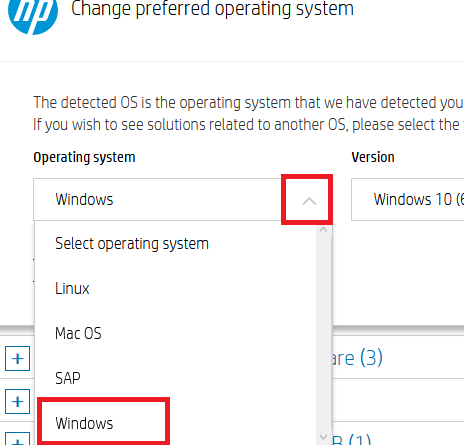The image size is (464, 445).
Task: Select the highlighted Windows list option
Action: (x=84, y=423)
